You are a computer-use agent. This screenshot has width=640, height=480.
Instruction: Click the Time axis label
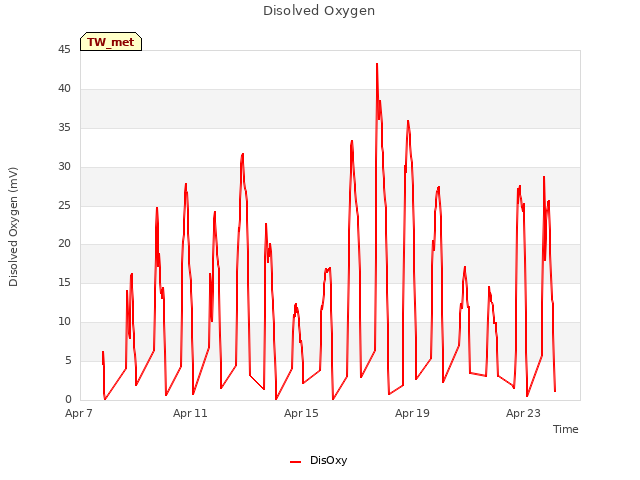coord(565,429)
